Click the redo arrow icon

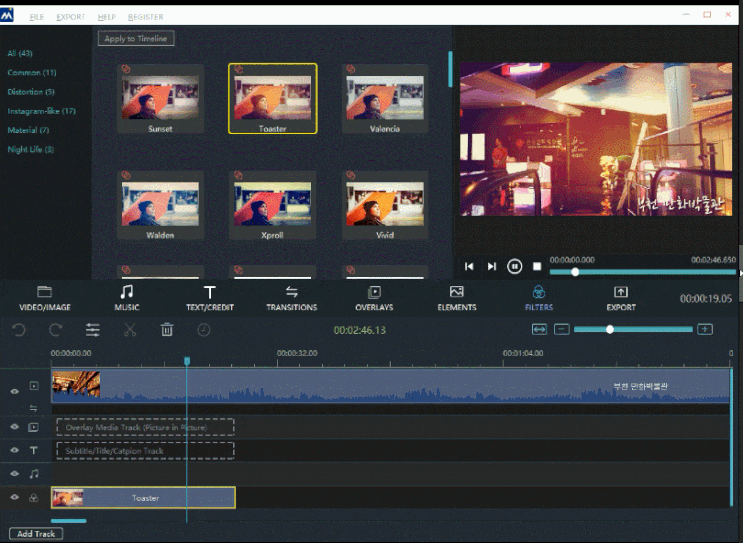tap(55, 329)
